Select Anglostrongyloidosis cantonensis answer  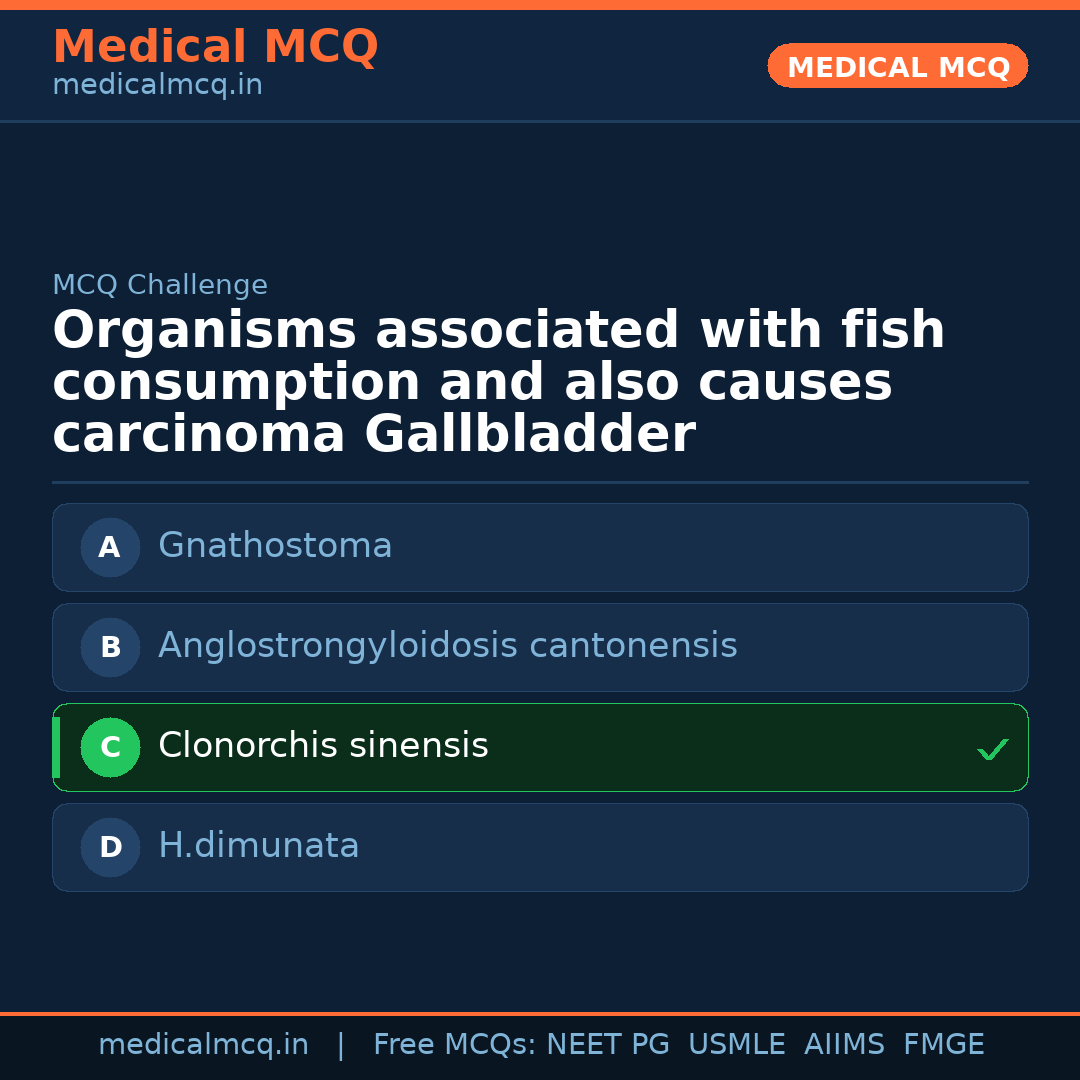coord(447,646)
